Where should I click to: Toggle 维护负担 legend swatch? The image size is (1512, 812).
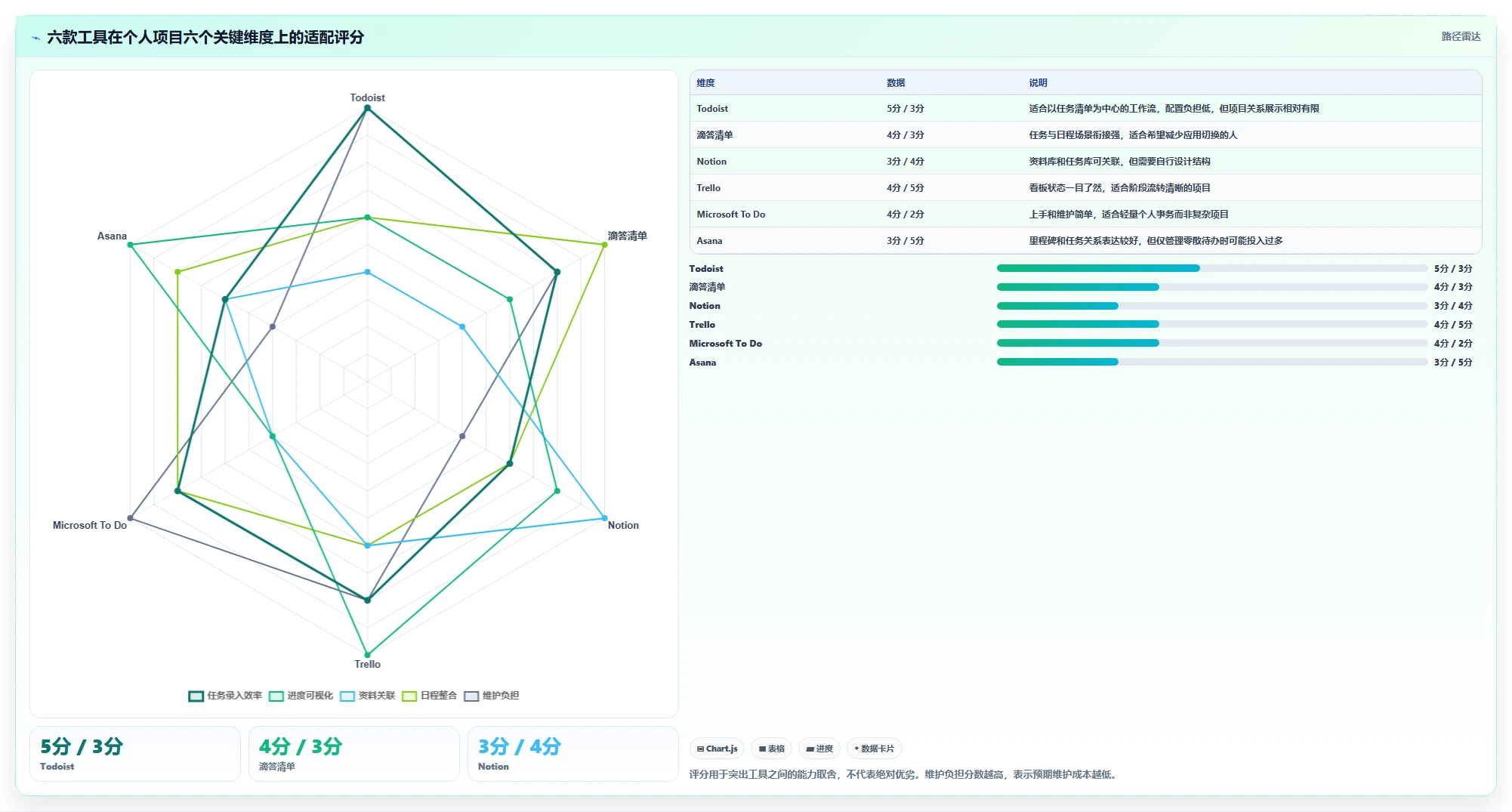(471, 696)
